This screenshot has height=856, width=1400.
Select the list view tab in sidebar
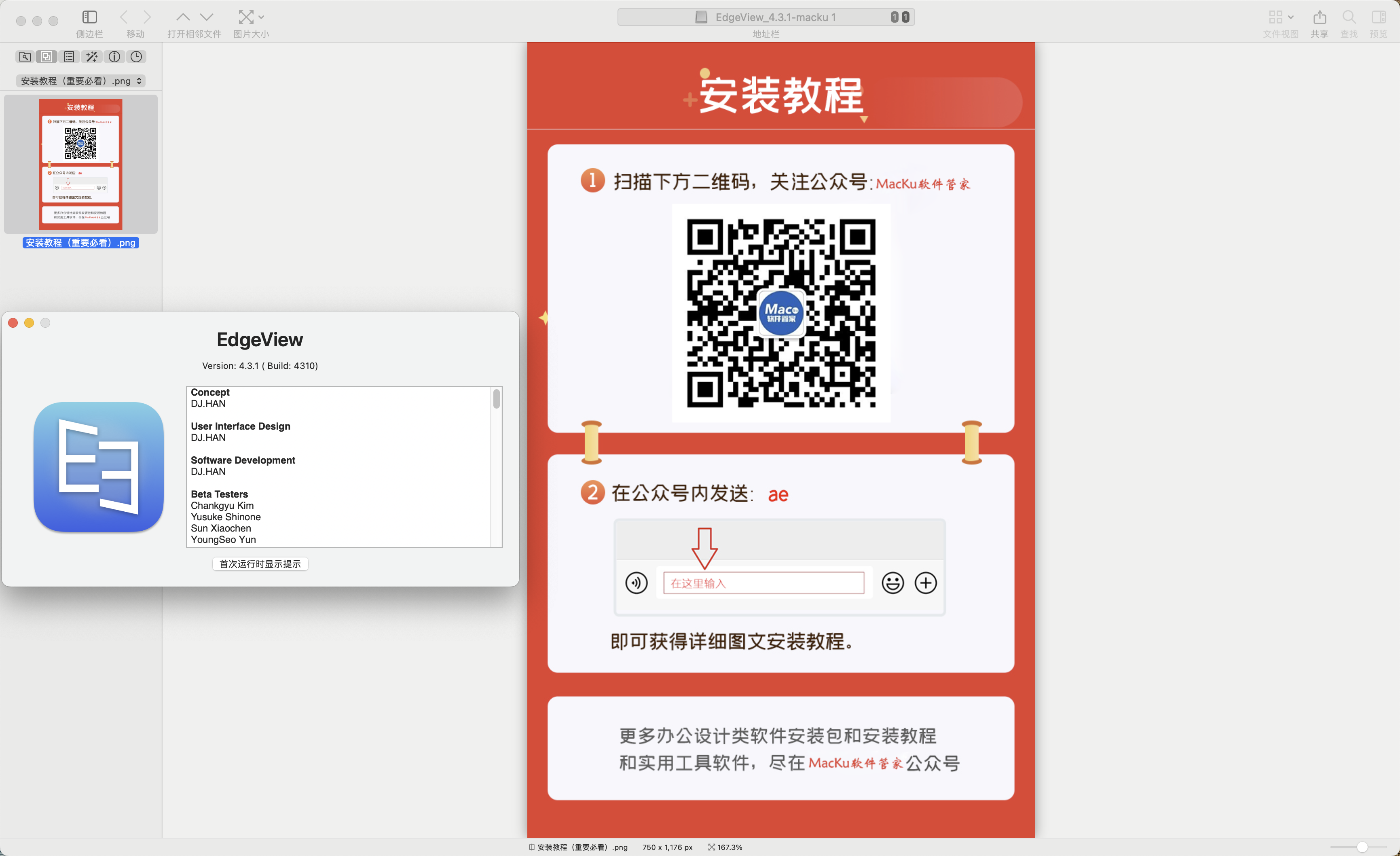click(x=69, y=56)
